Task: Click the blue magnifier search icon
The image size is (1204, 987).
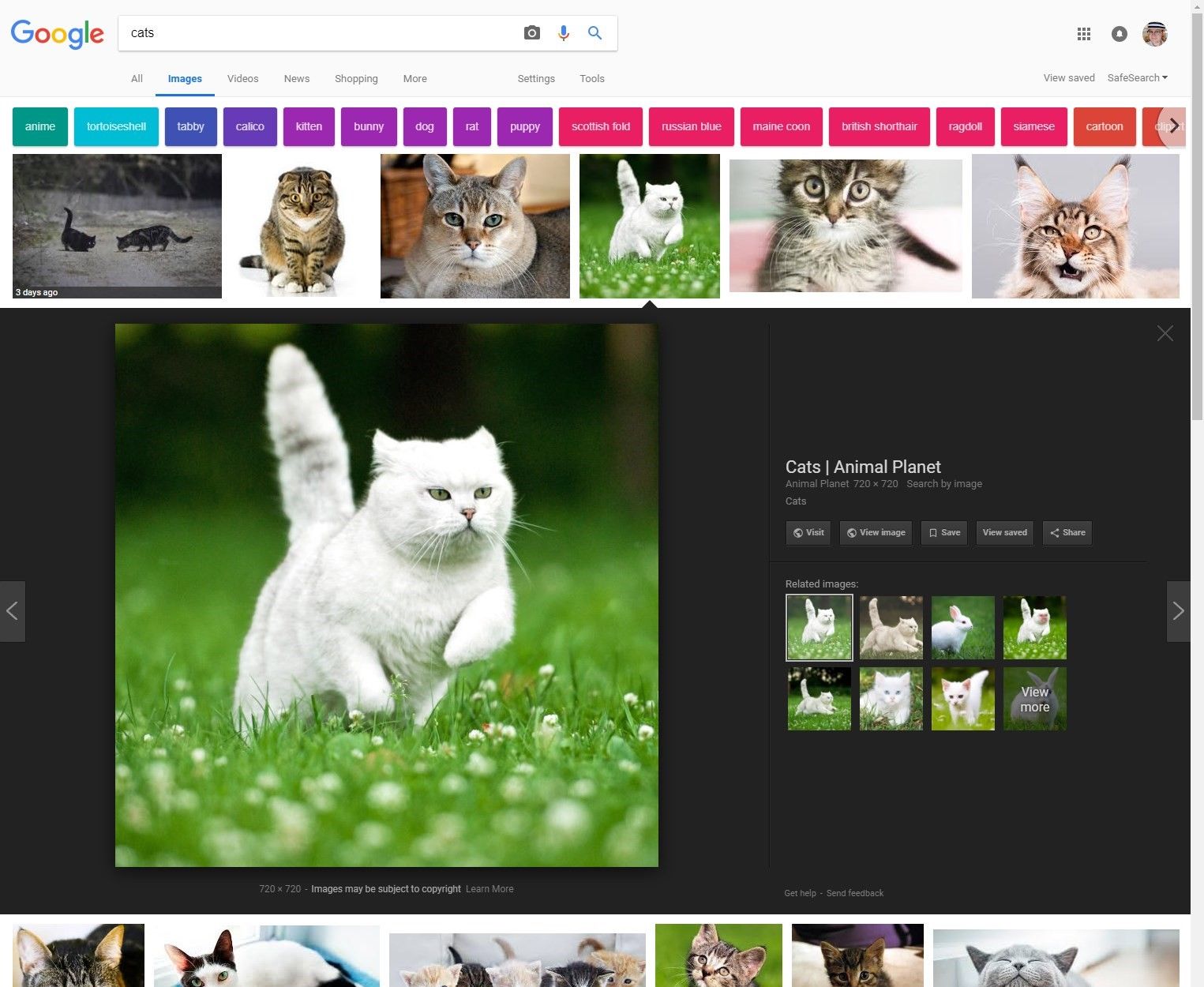Action: coord(594,32)
